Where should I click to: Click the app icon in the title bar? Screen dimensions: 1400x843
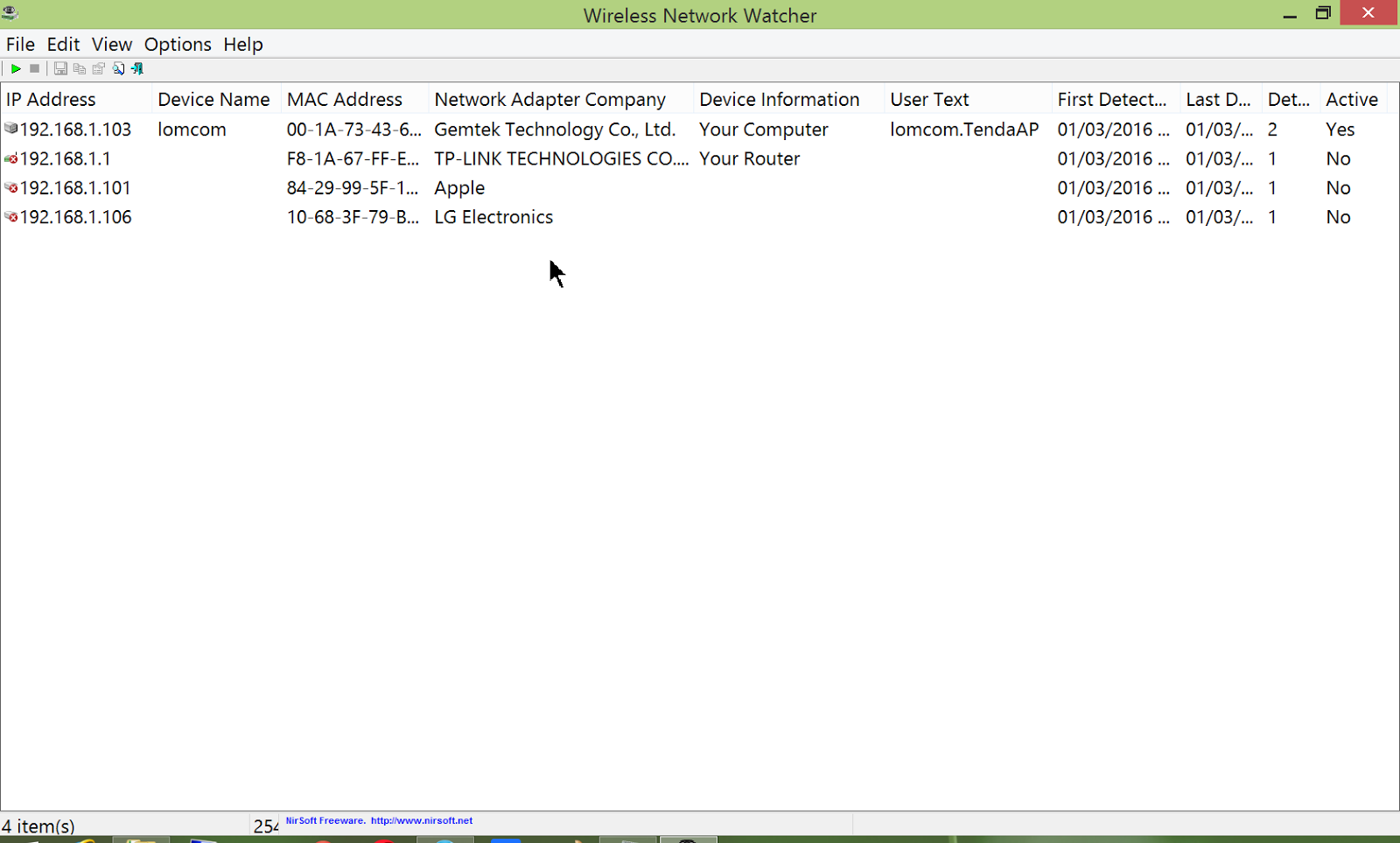[10, 13]
